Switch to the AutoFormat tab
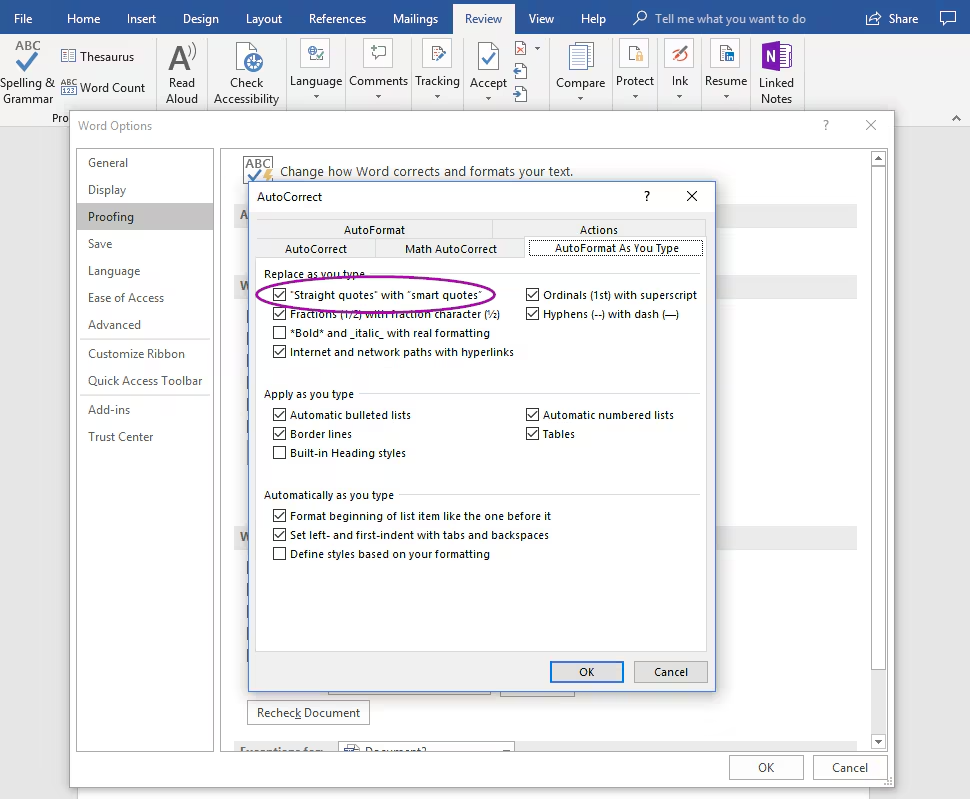970x799 pixels. [x=374, y=229]
